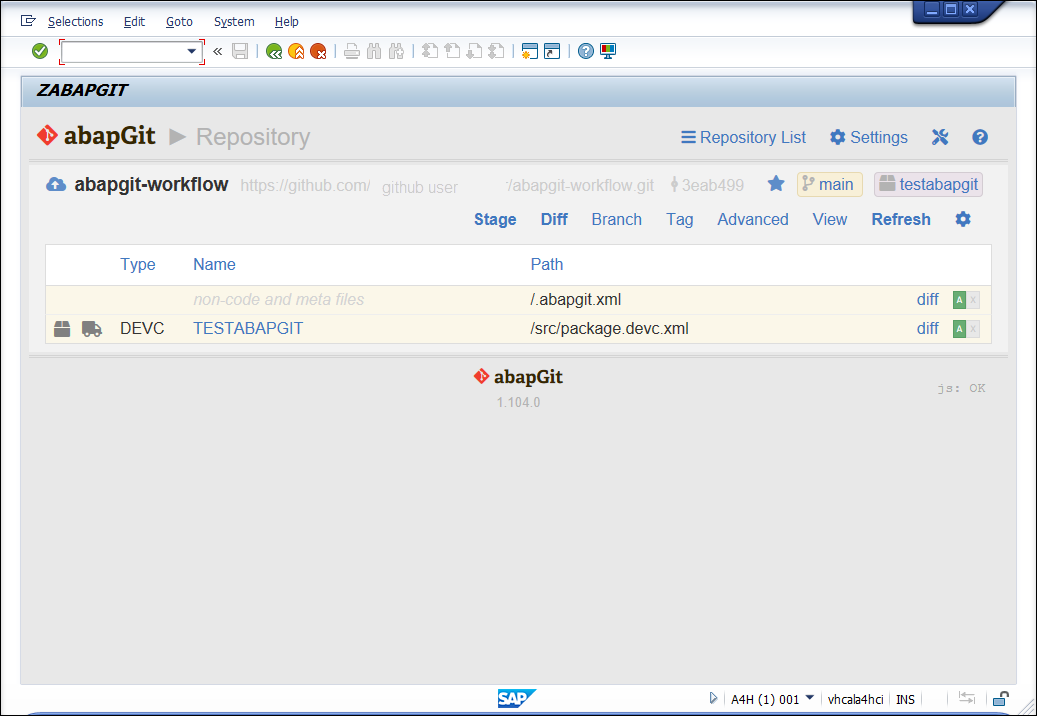Expand the status bar triangle arrow
The image size is (1037, 716).
pyautogui.click(x=713, y=698)
